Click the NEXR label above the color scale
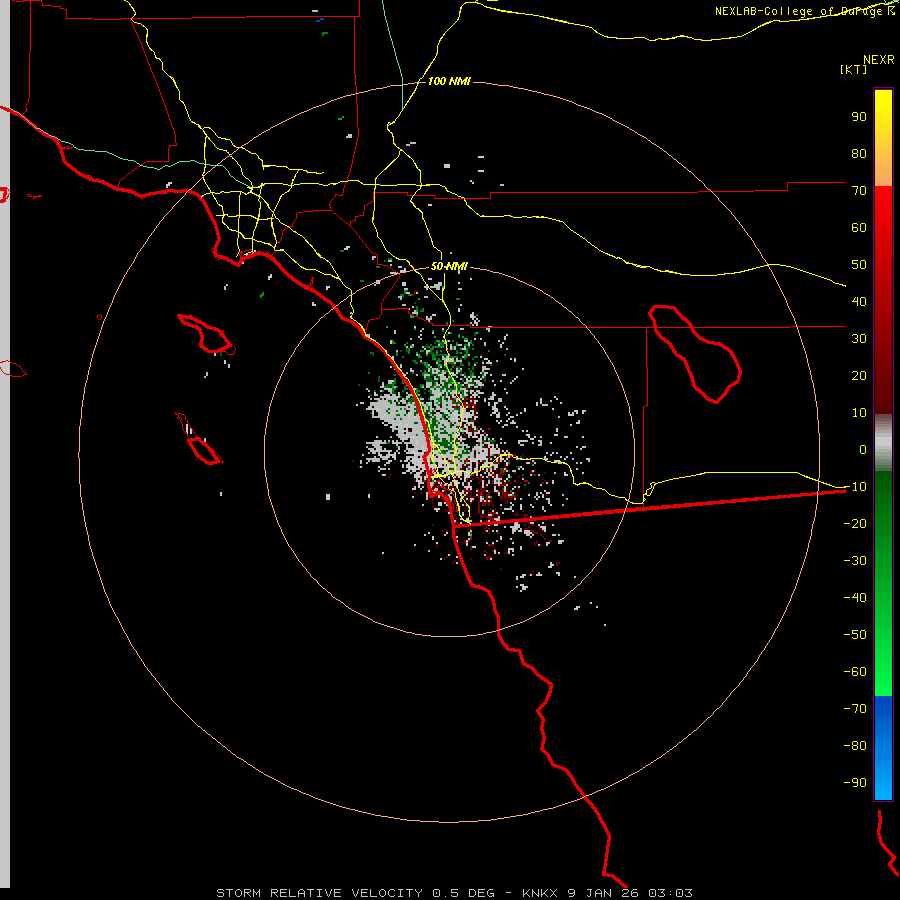Image resolution: width=900 pixels, height=900 pixels. point(879,60)
